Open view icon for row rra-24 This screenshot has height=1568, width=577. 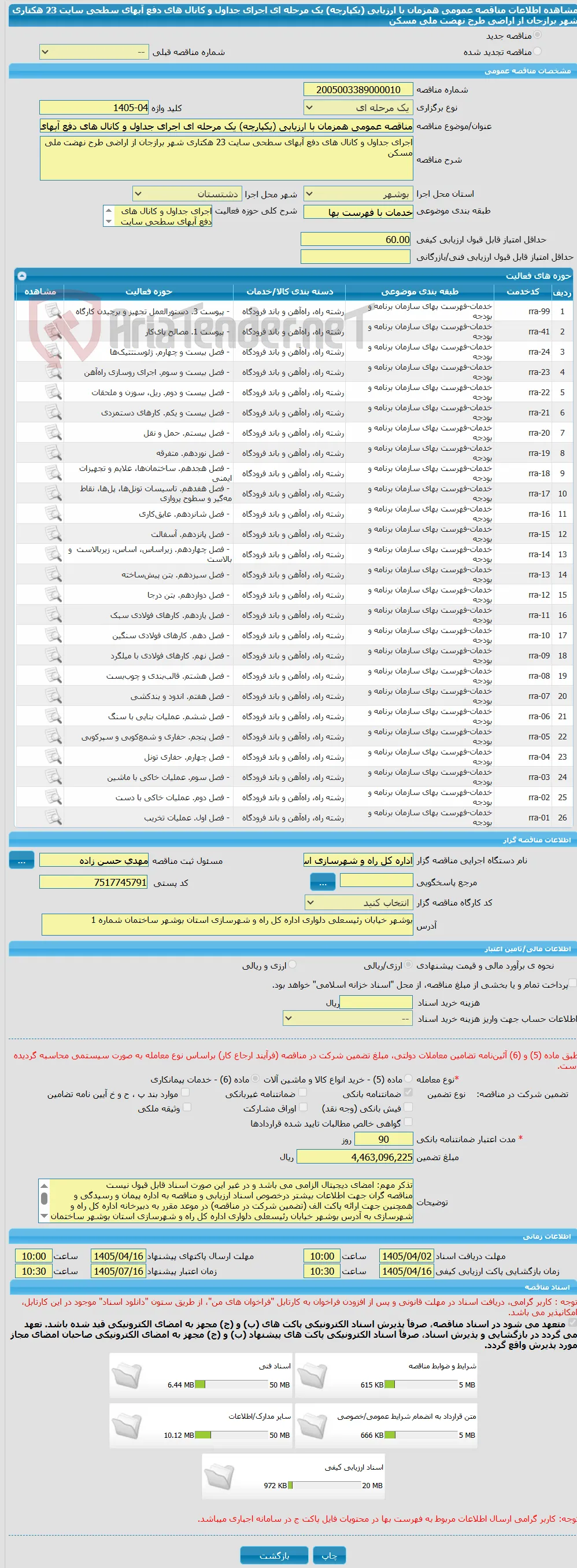[x=54, y=351]
